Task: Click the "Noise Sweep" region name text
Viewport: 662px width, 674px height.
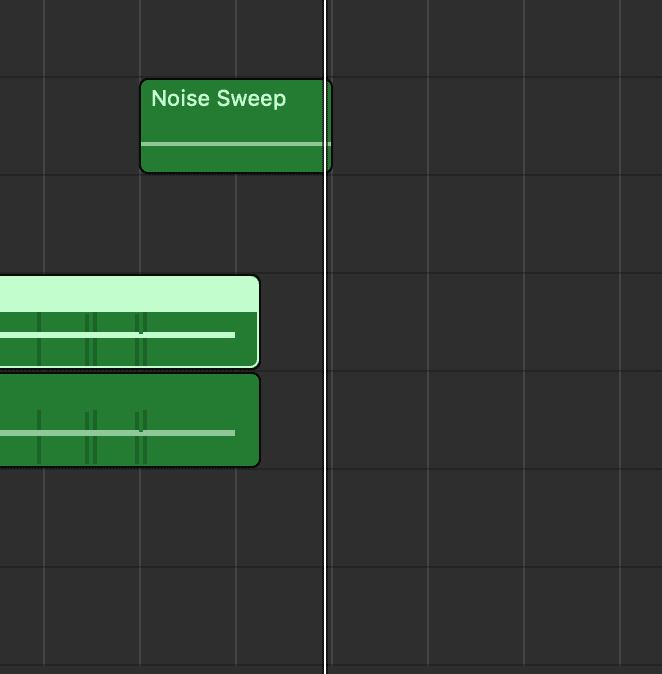Action: [218, 99]
